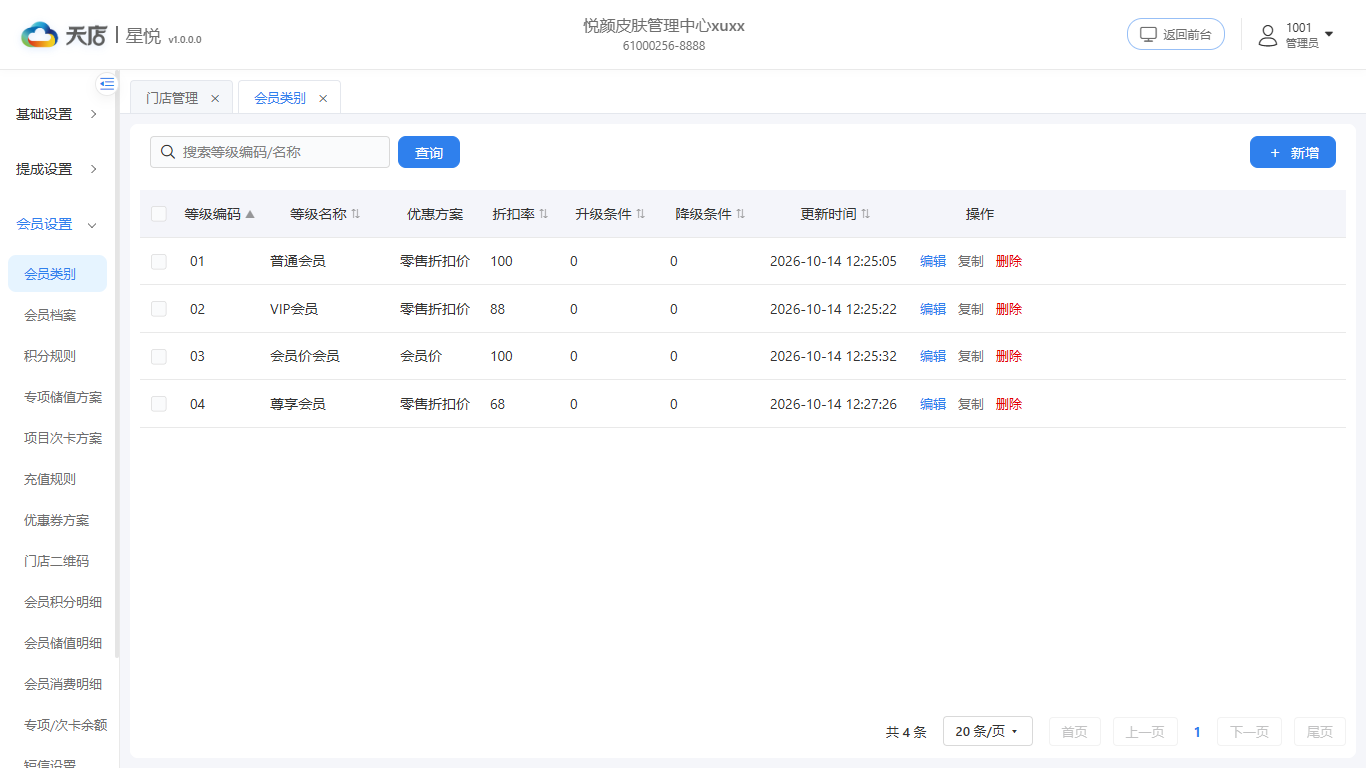Open 会员档案 in the sidebar
Viewport: 1366px width, 768px height.
(50, 315)
